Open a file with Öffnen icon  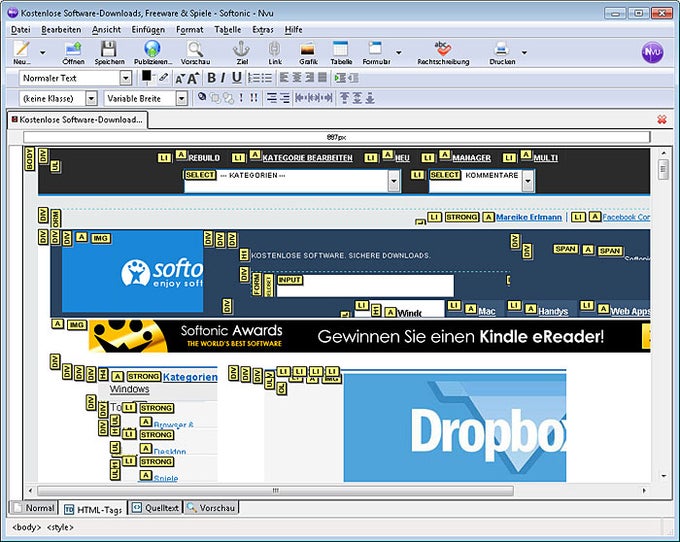click(73, 53)
